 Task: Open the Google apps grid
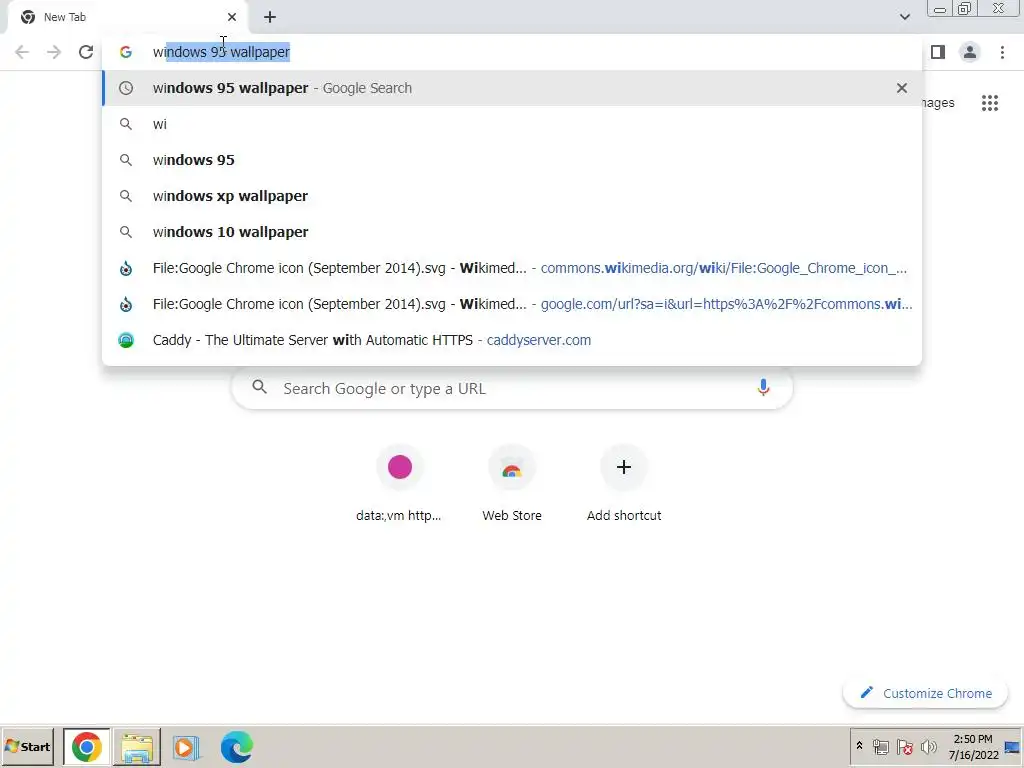(x=990, y=103)
